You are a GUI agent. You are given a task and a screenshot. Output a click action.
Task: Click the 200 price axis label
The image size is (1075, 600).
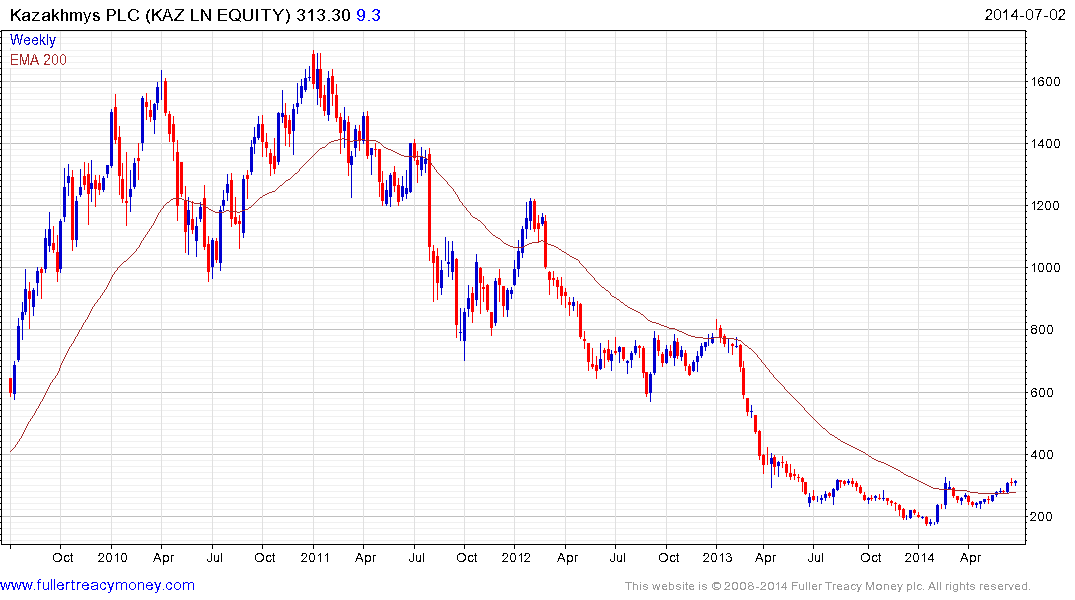point(1043,516)
